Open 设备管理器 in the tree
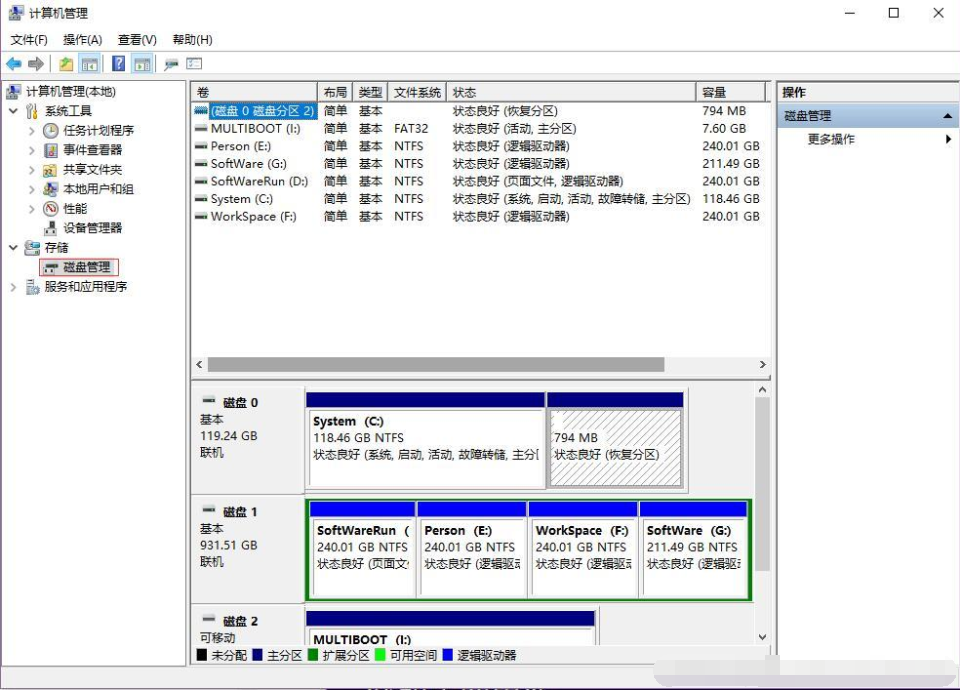This screenshot has width=960, height=692. click(92, 228)
